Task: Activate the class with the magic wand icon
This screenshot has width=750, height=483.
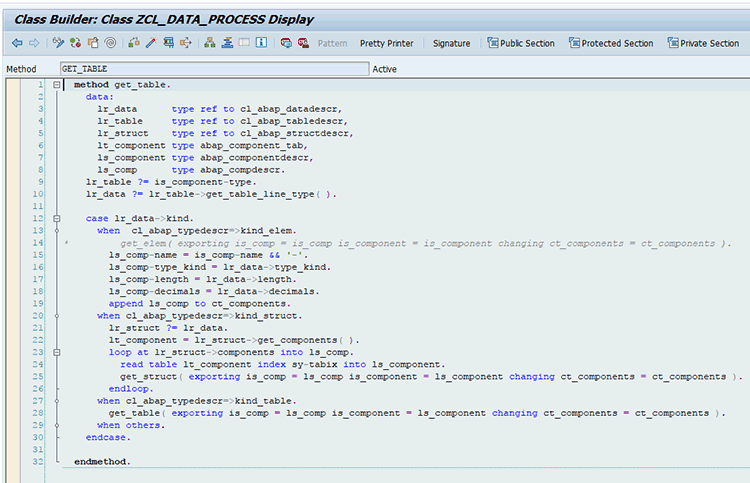Action: (x=151, y=43)
